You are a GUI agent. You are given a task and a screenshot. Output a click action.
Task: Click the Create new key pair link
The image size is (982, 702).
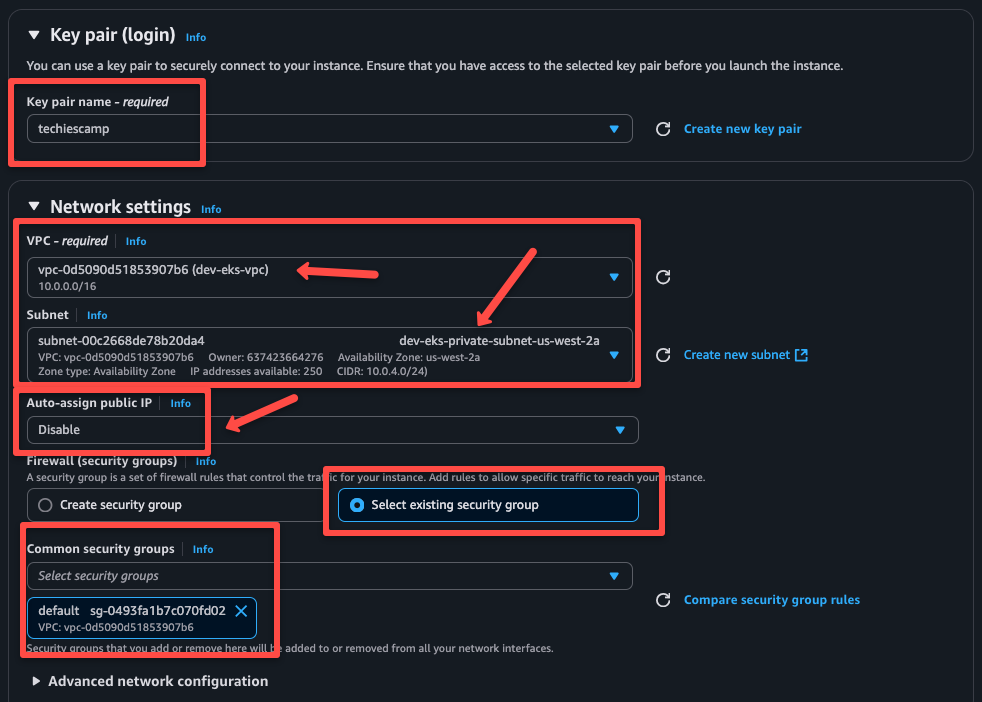(742, 128)
